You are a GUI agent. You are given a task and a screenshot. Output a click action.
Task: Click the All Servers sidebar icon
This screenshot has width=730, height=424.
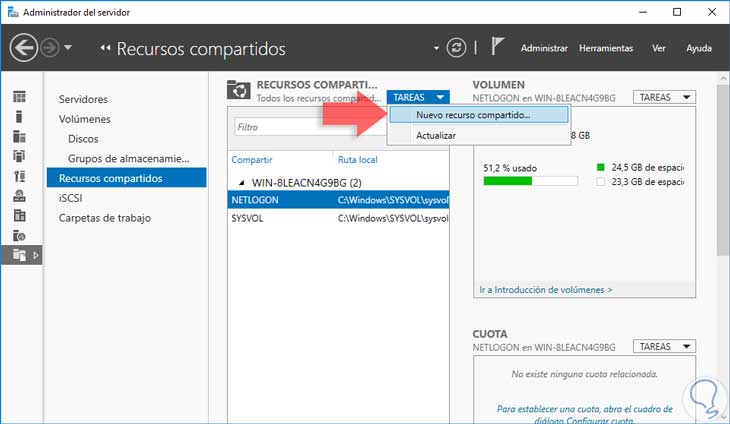(x=19, y=136)
